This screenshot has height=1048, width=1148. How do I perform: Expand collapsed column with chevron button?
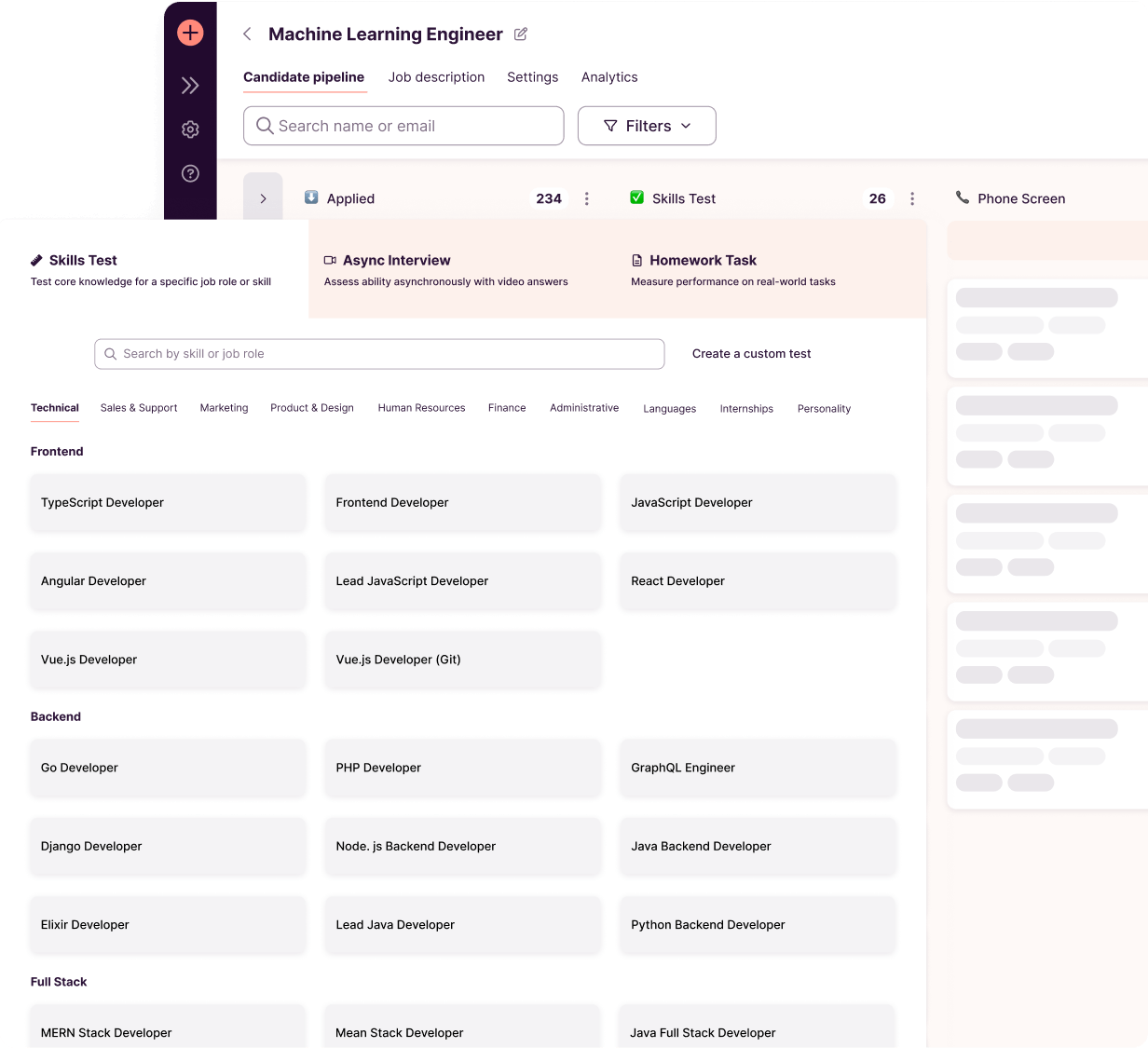click(x=263, y=197)
